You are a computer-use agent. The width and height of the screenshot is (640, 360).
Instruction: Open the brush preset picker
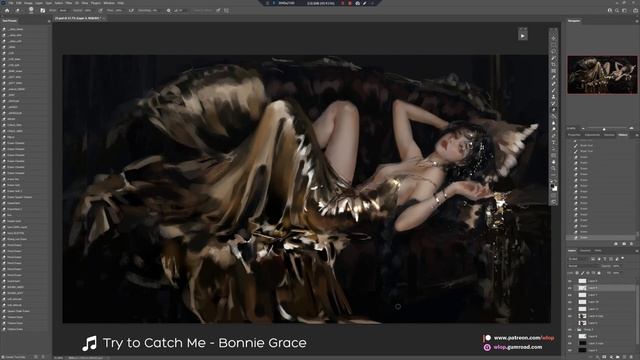31,11
